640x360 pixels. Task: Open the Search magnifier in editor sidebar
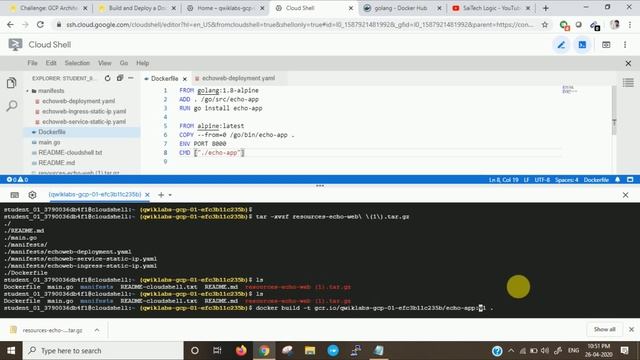point(12,106)
